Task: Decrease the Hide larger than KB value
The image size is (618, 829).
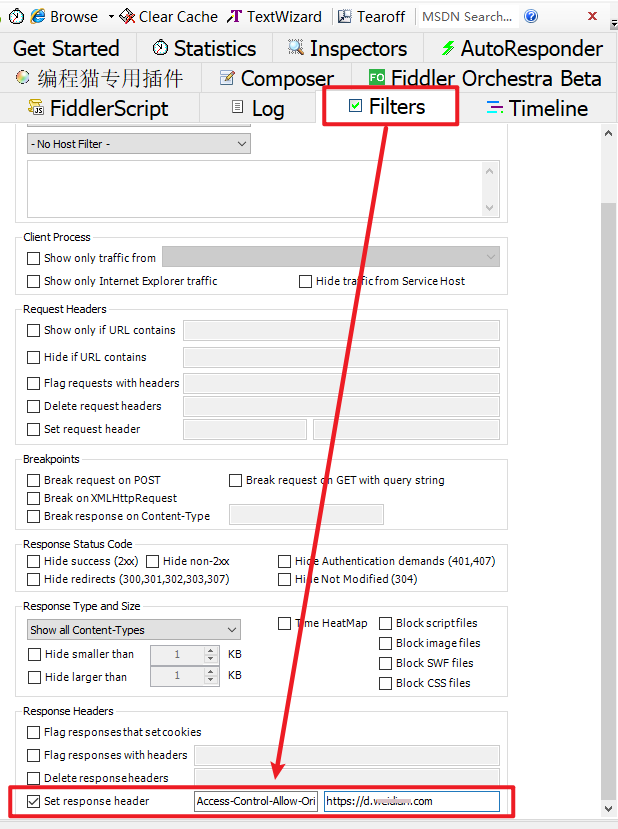Action: pyautogui.click(x=211, y=680)
